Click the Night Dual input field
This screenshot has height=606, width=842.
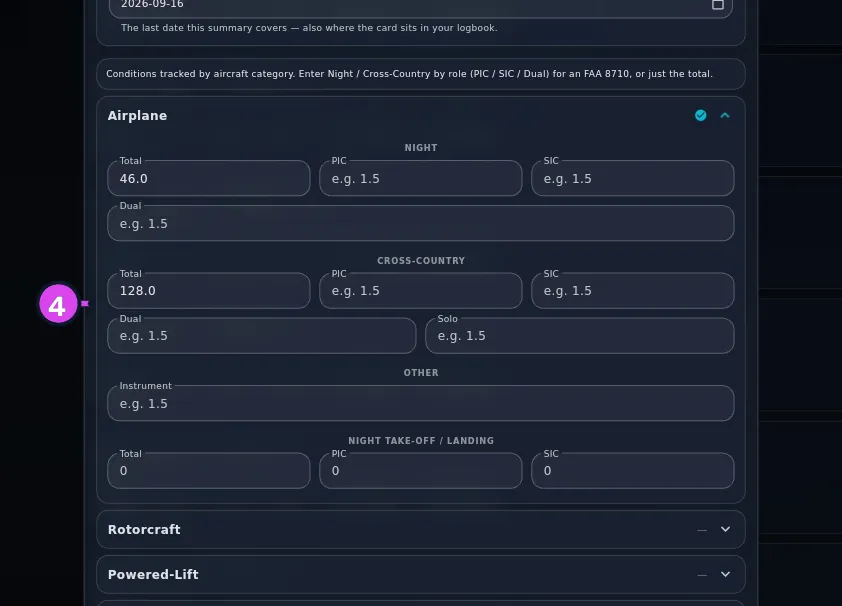(420, 223)
